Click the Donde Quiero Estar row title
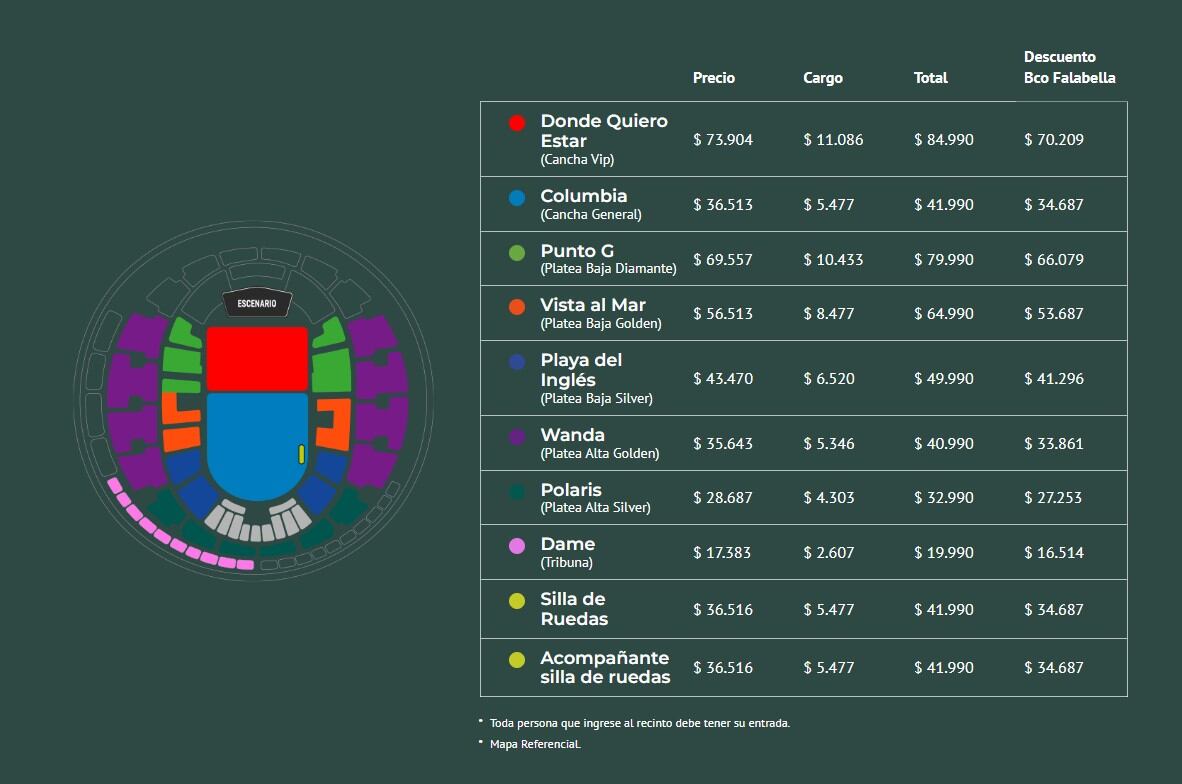Viewport: 1182px width, 784px height. [603, 131]
